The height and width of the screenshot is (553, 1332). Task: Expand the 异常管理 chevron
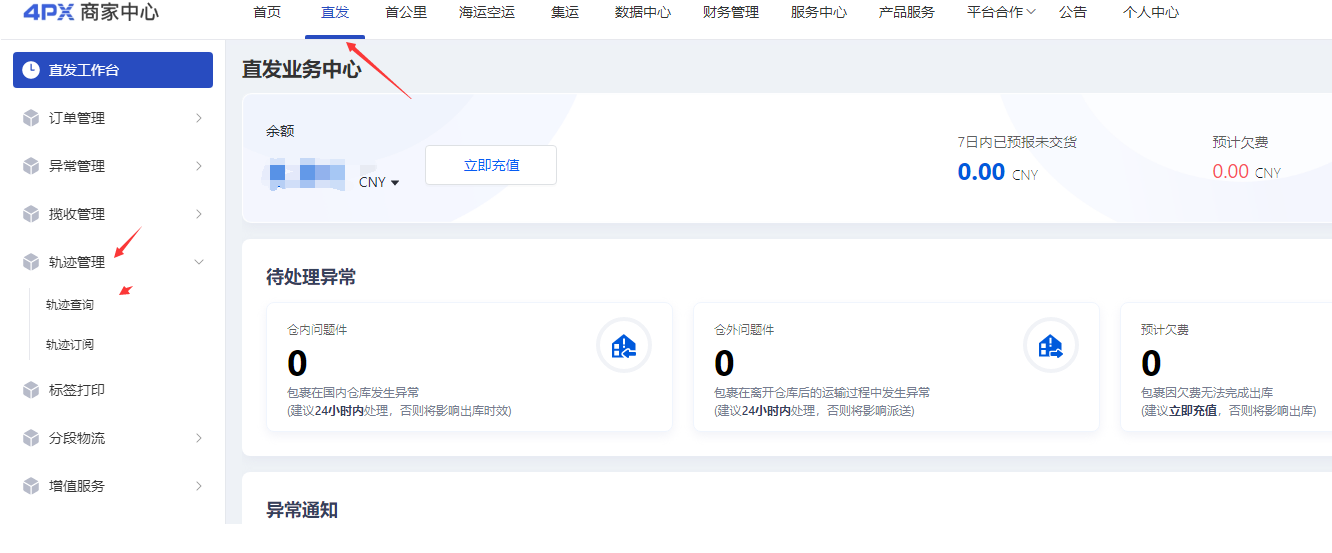point(198,166)
